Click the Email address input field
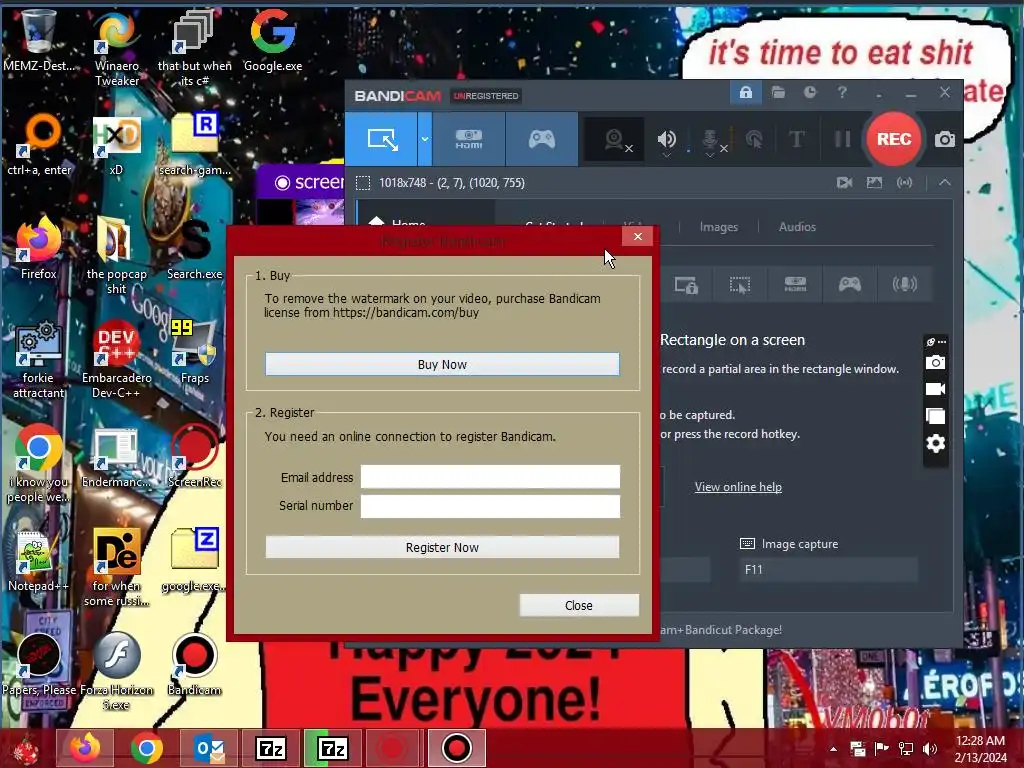 490,477
